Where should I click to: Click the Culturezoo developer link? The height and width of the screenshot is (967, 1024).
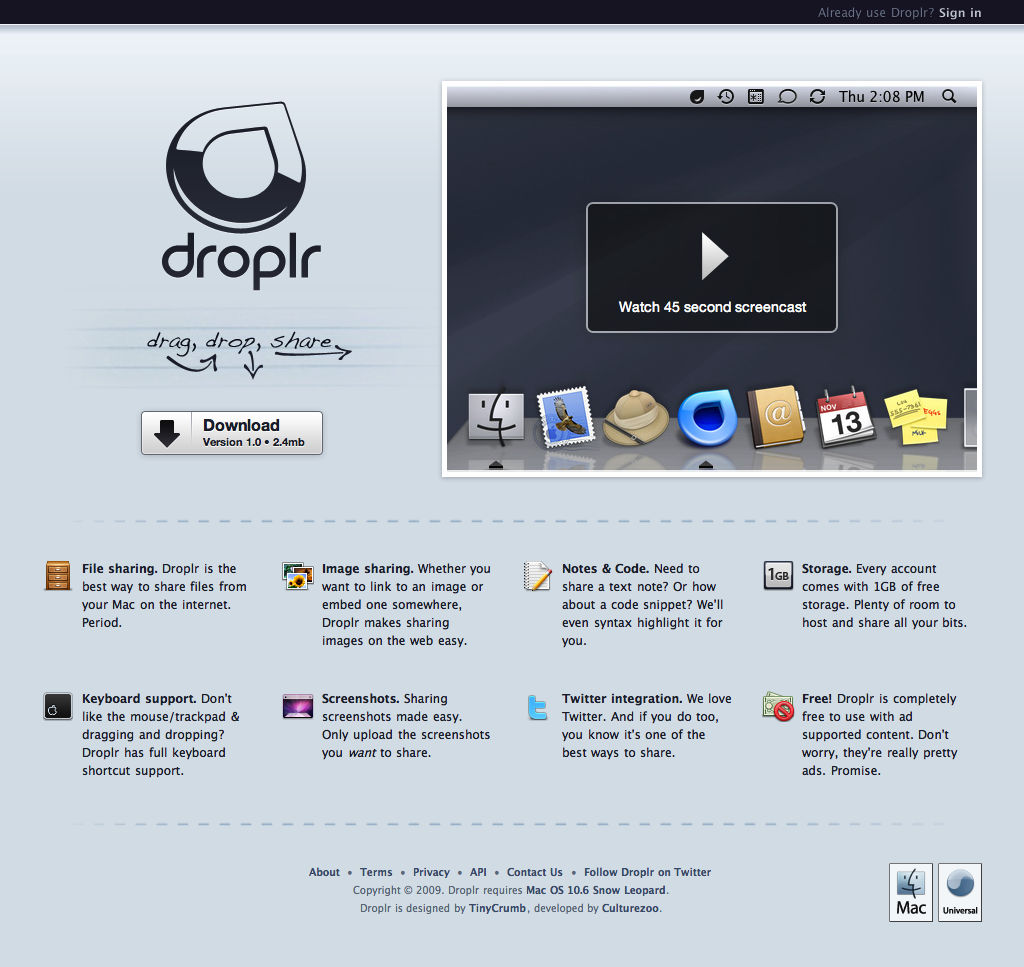click(630, 908)
